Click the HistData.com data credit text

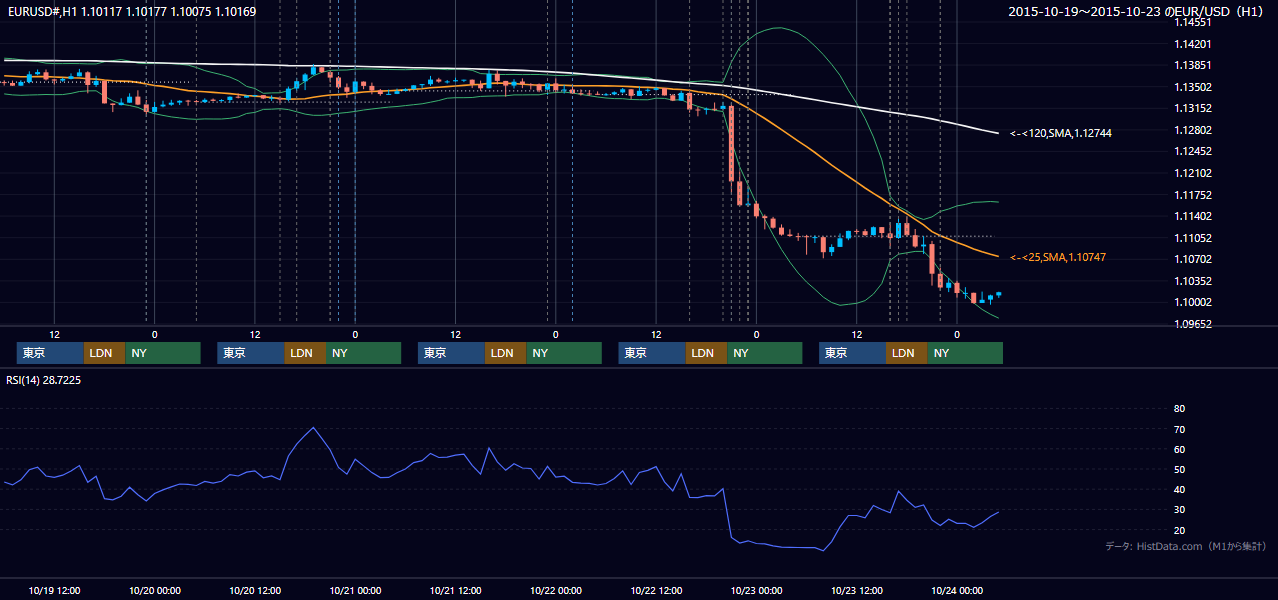coord(1186,546)
